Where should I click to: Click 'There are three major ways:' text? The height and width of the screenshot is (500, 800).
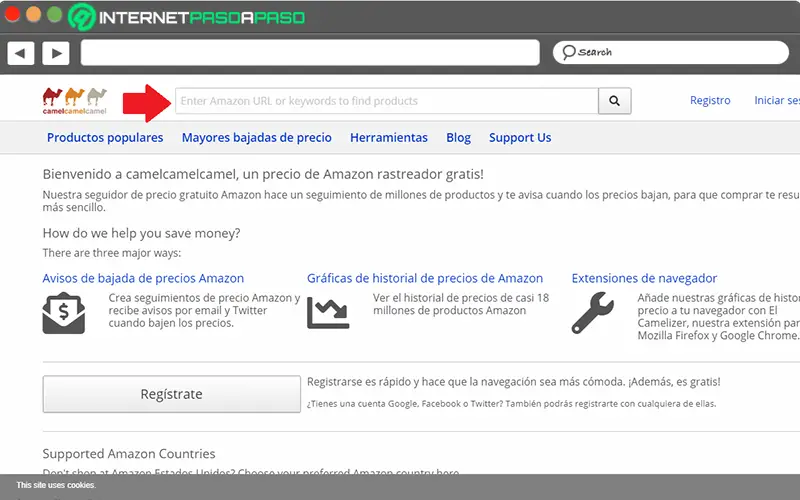point(112,253)
